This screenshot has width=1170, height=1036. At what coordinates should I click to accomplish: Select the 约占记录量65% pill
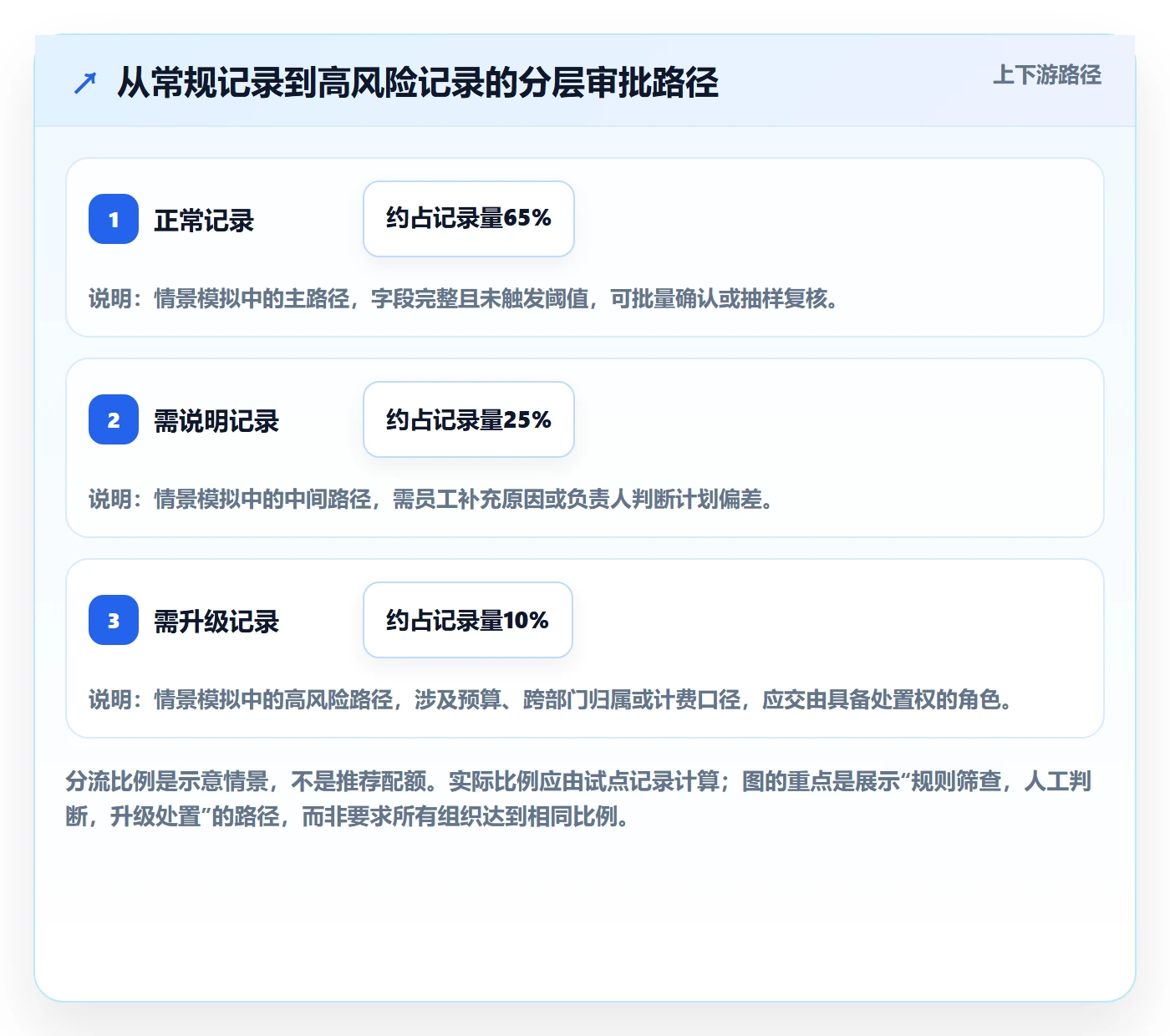point(469,219)
